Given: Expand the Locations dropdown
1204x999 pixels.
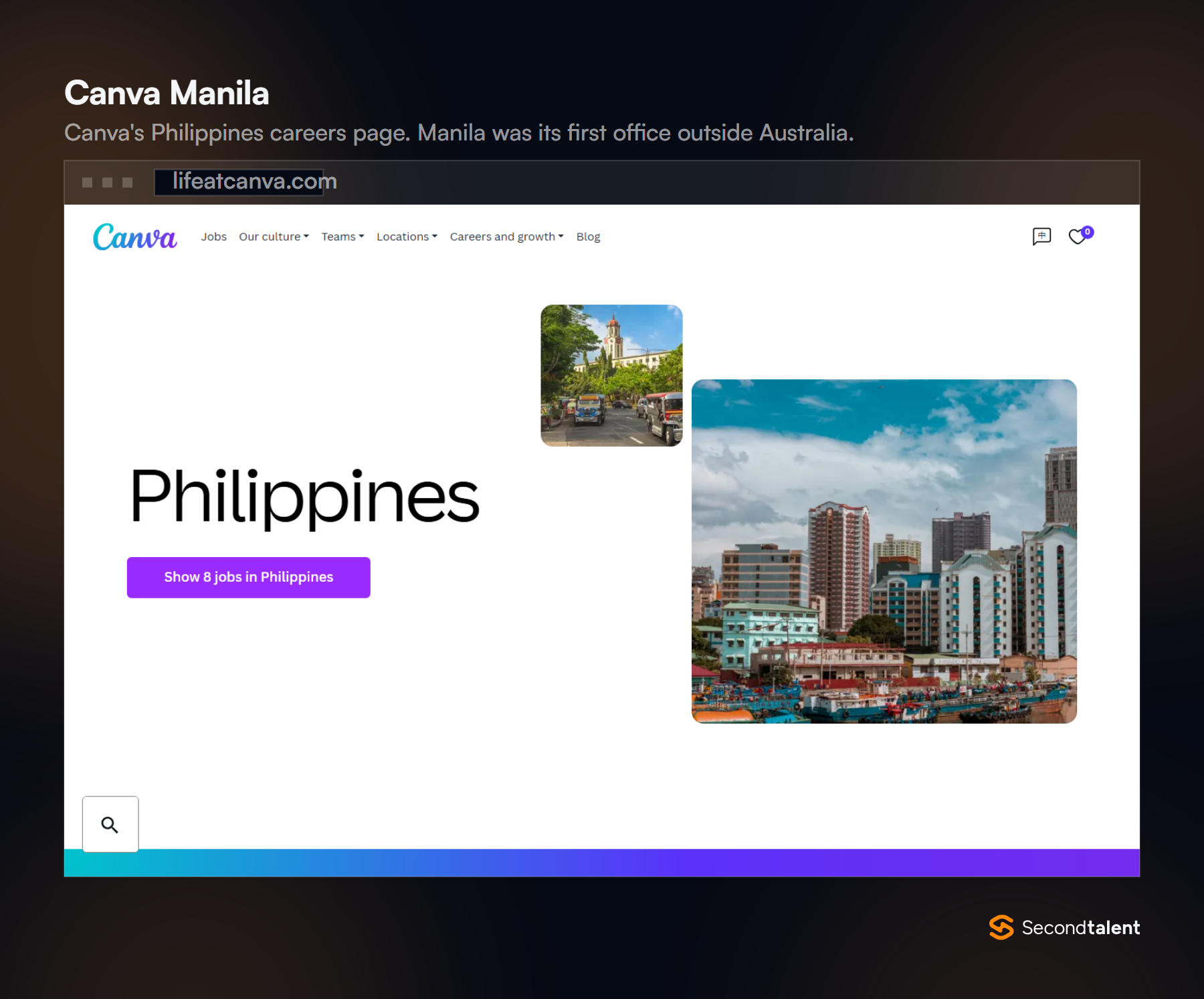Looking at the screenshot, I should [407, 237].
